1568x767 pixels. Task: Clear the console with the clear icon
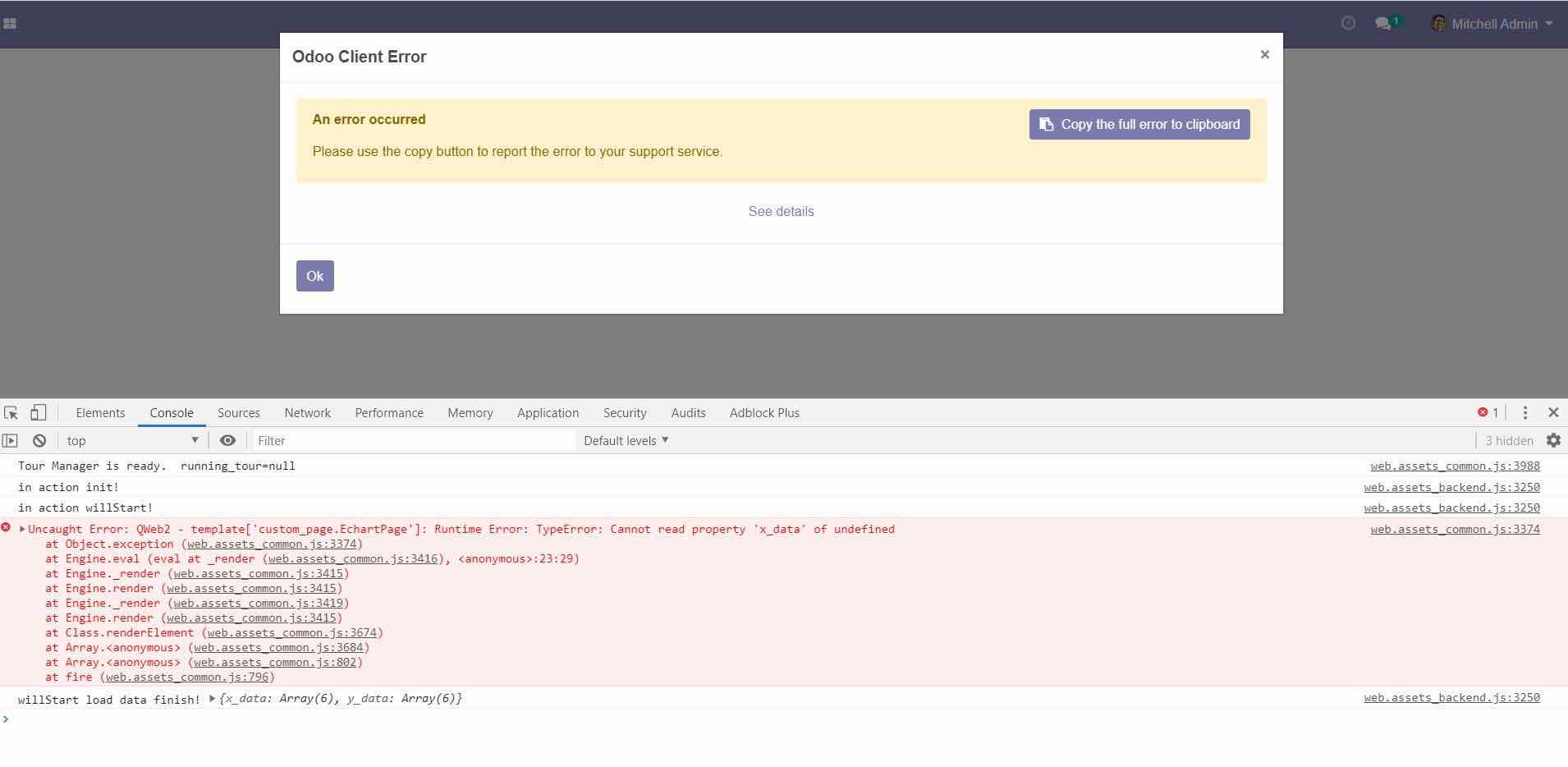pyautogui.click(x=39, y=441)
